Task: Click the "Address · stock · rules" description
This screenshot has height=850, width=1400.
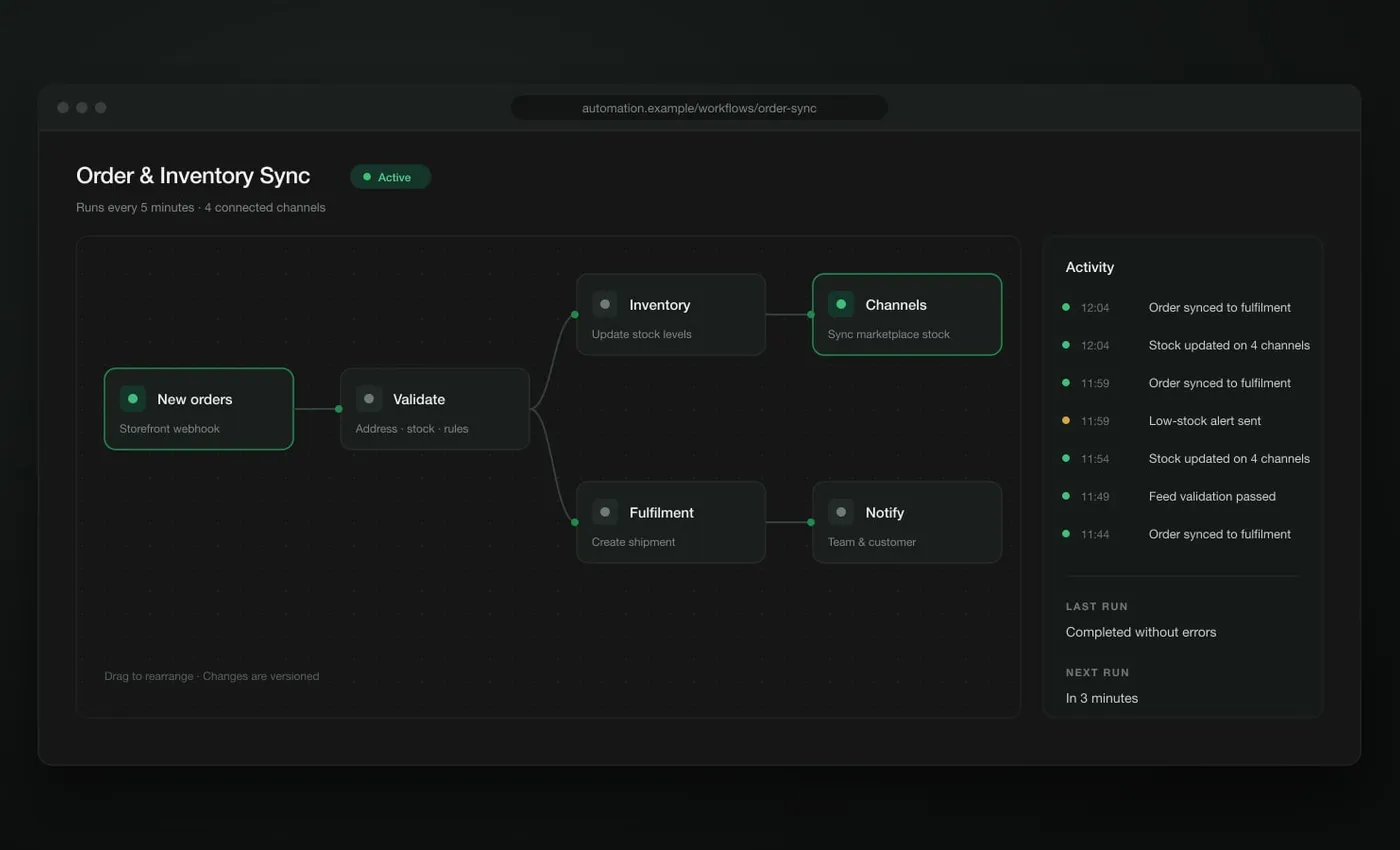Action: [412, 429]
